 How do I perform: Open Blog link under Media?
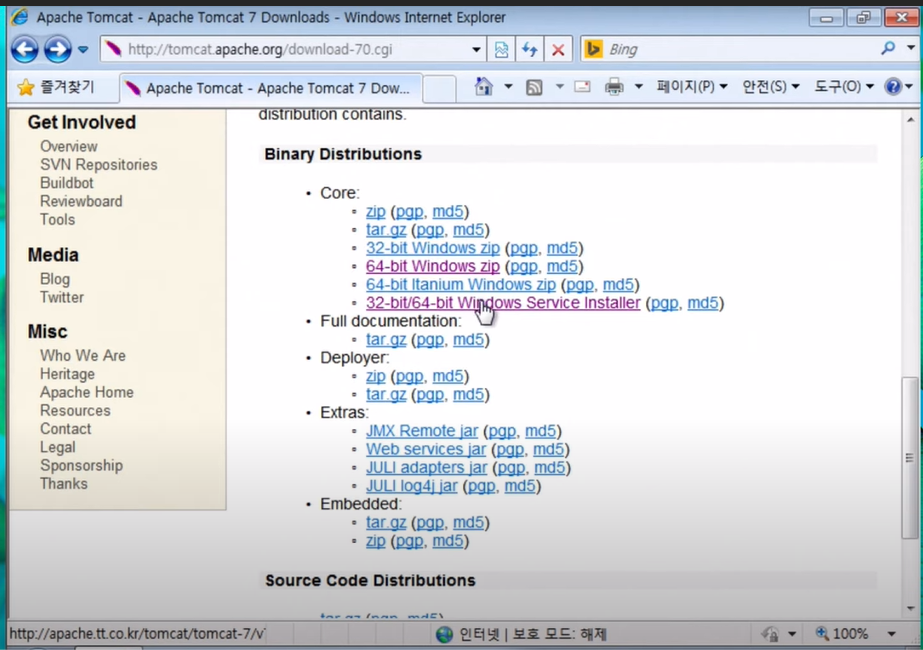55,278
